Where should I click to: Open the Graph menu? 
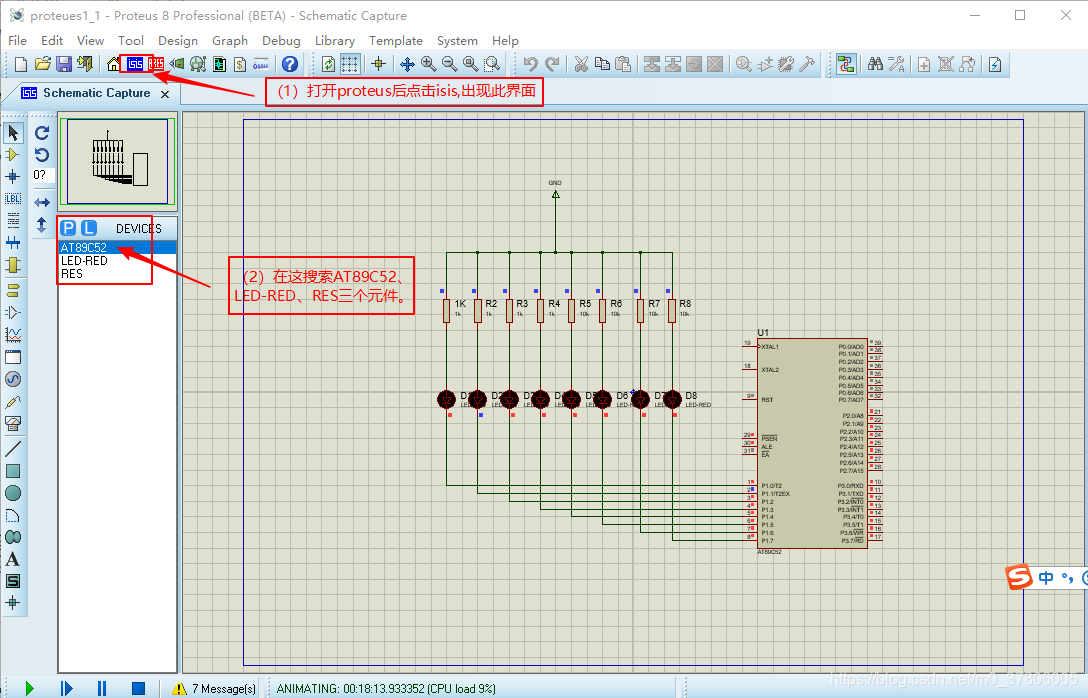tap(230, 41)
